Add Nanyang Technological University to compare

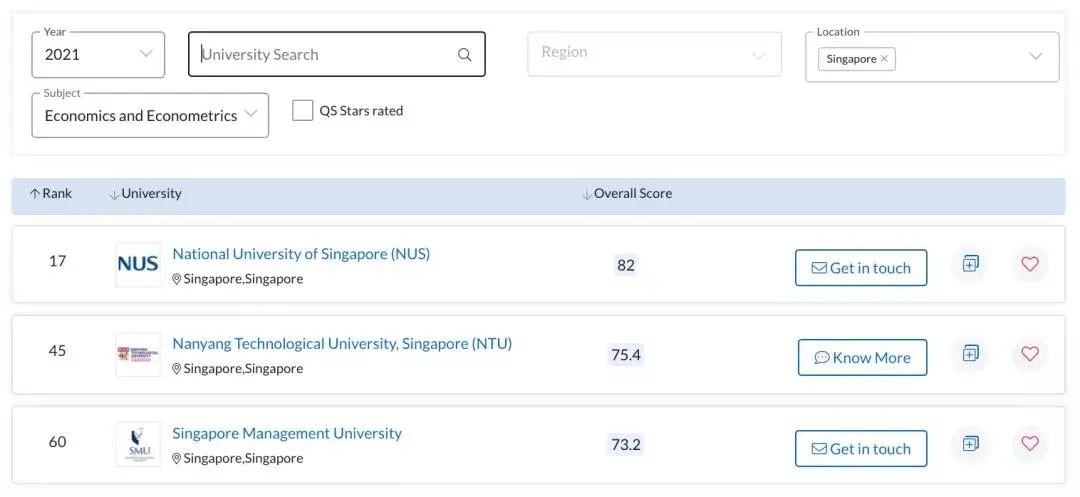click(x=970, y=354)
